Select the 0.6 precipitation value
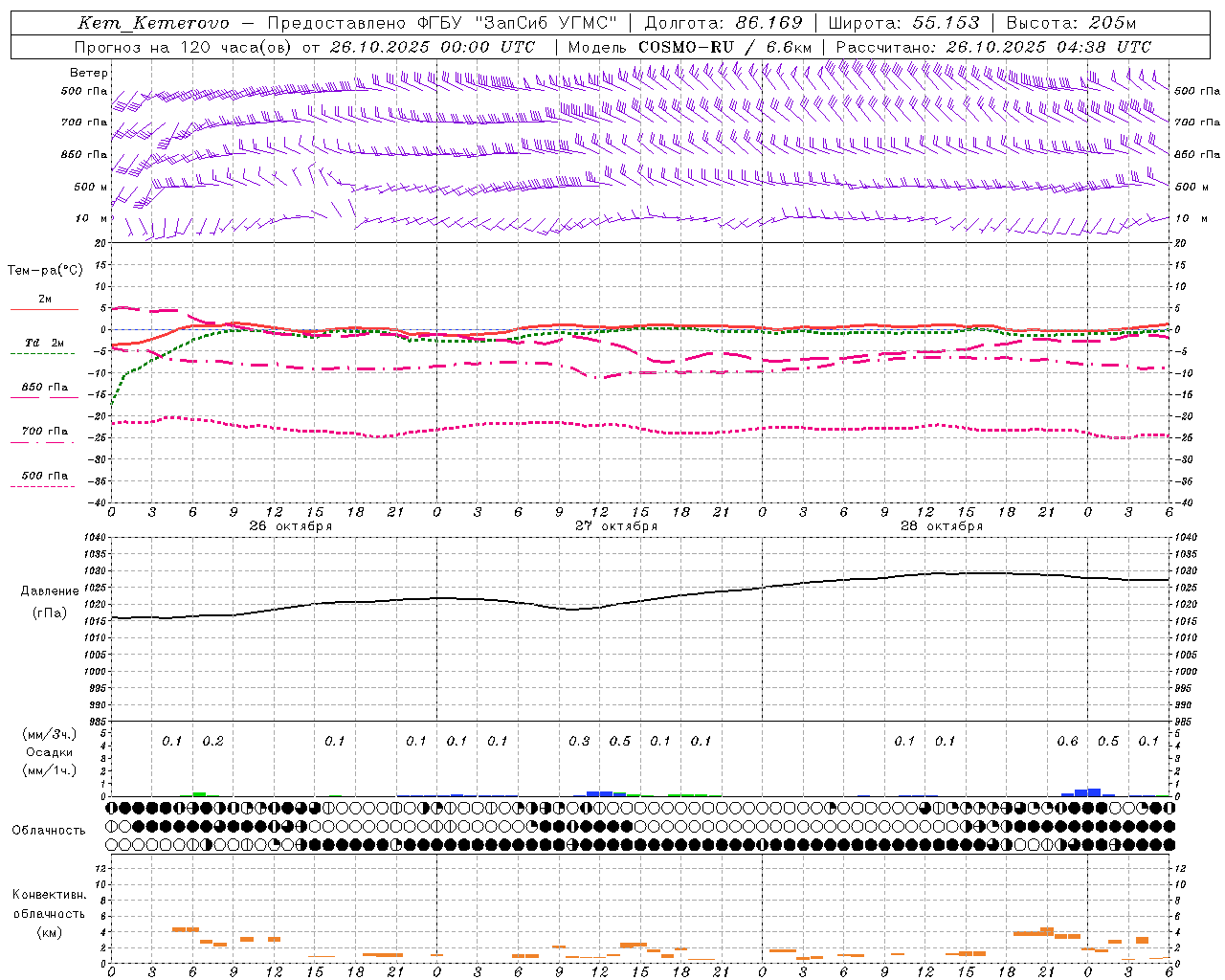The image size is (1225, 980). [x=1067, y=742]
